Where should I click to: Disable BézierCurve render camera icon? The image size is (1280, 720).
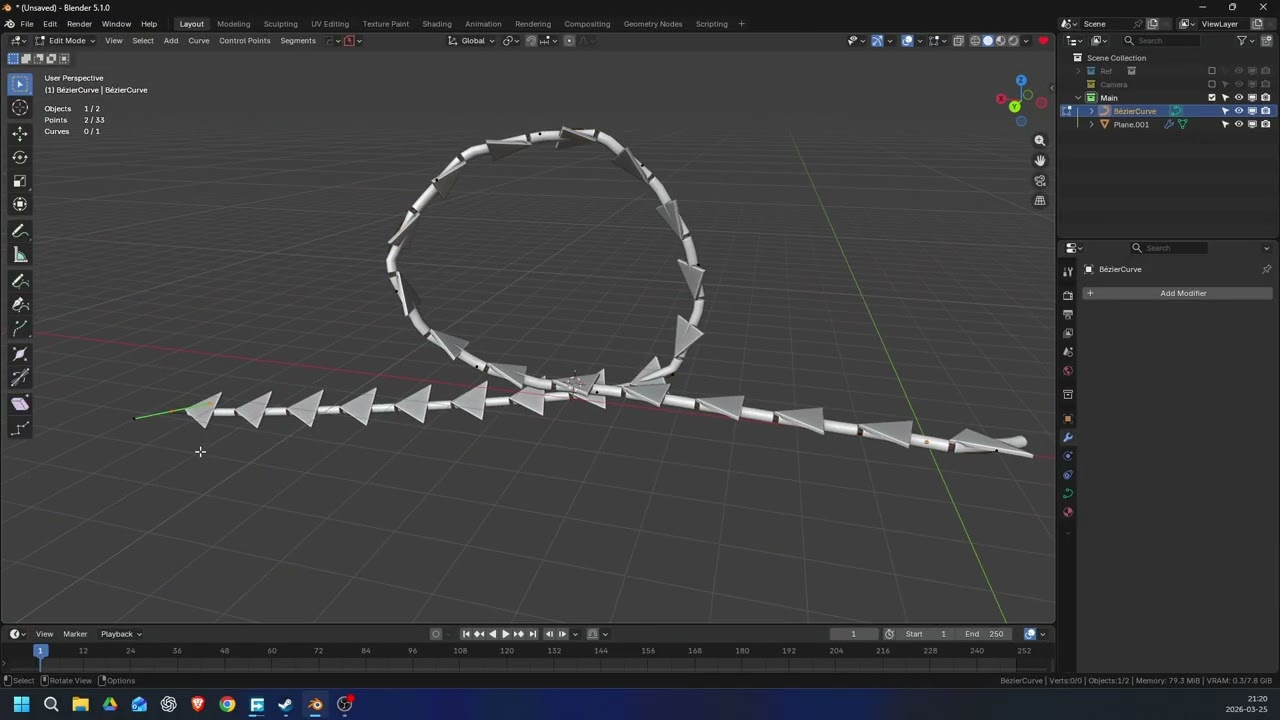pos(1266,111)
